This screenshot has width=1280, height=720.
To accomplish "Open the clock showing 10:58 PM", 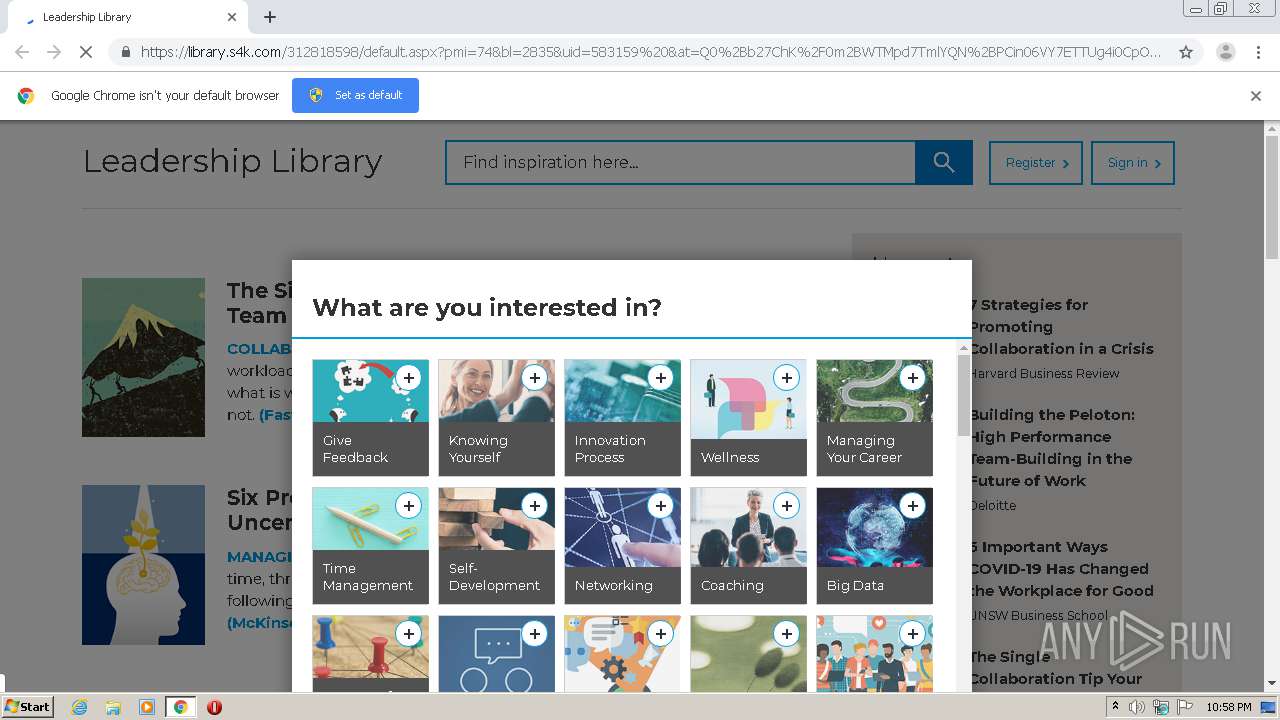I will (1228, 707).
